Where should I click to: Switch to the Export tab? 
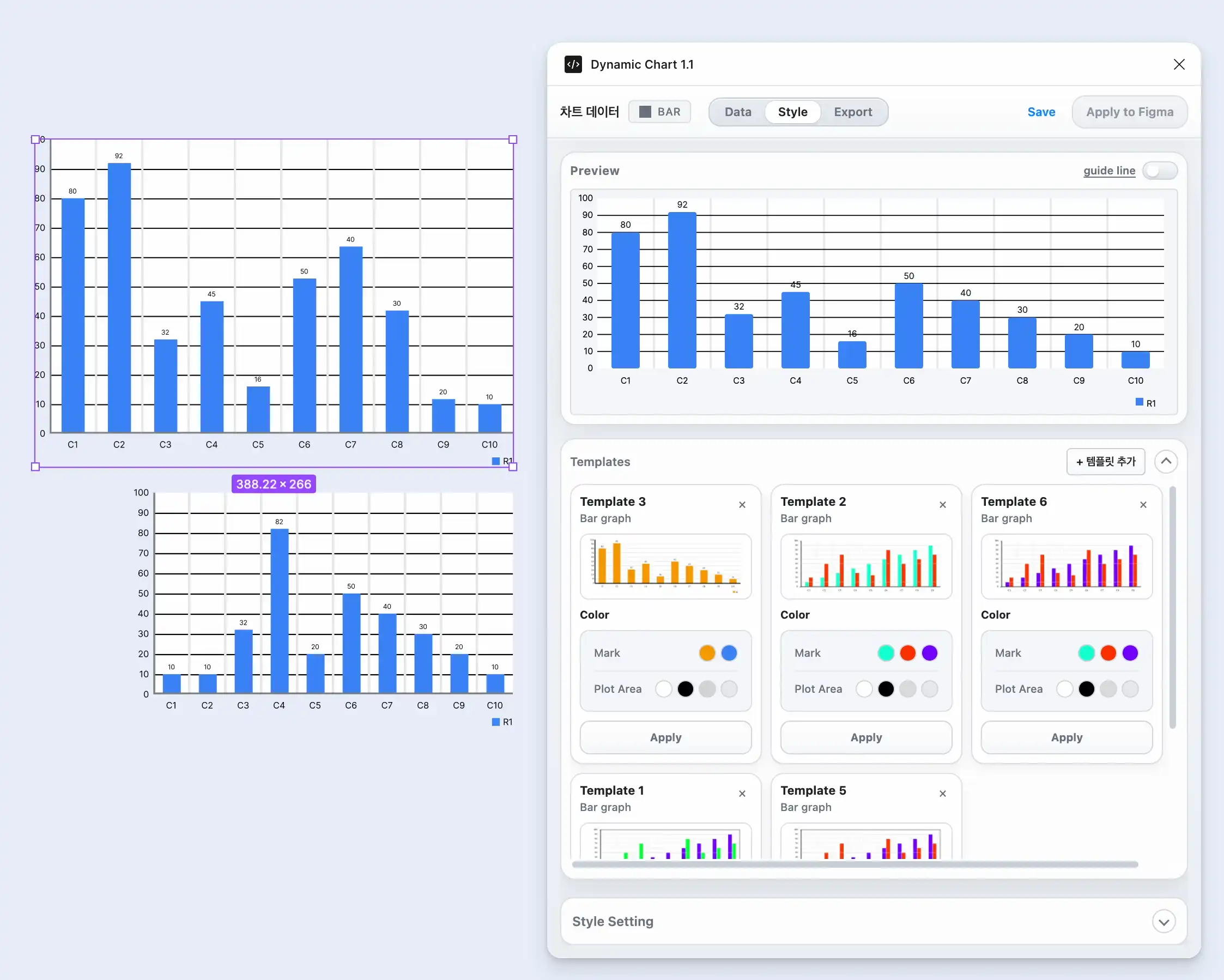tap(853, 112)
